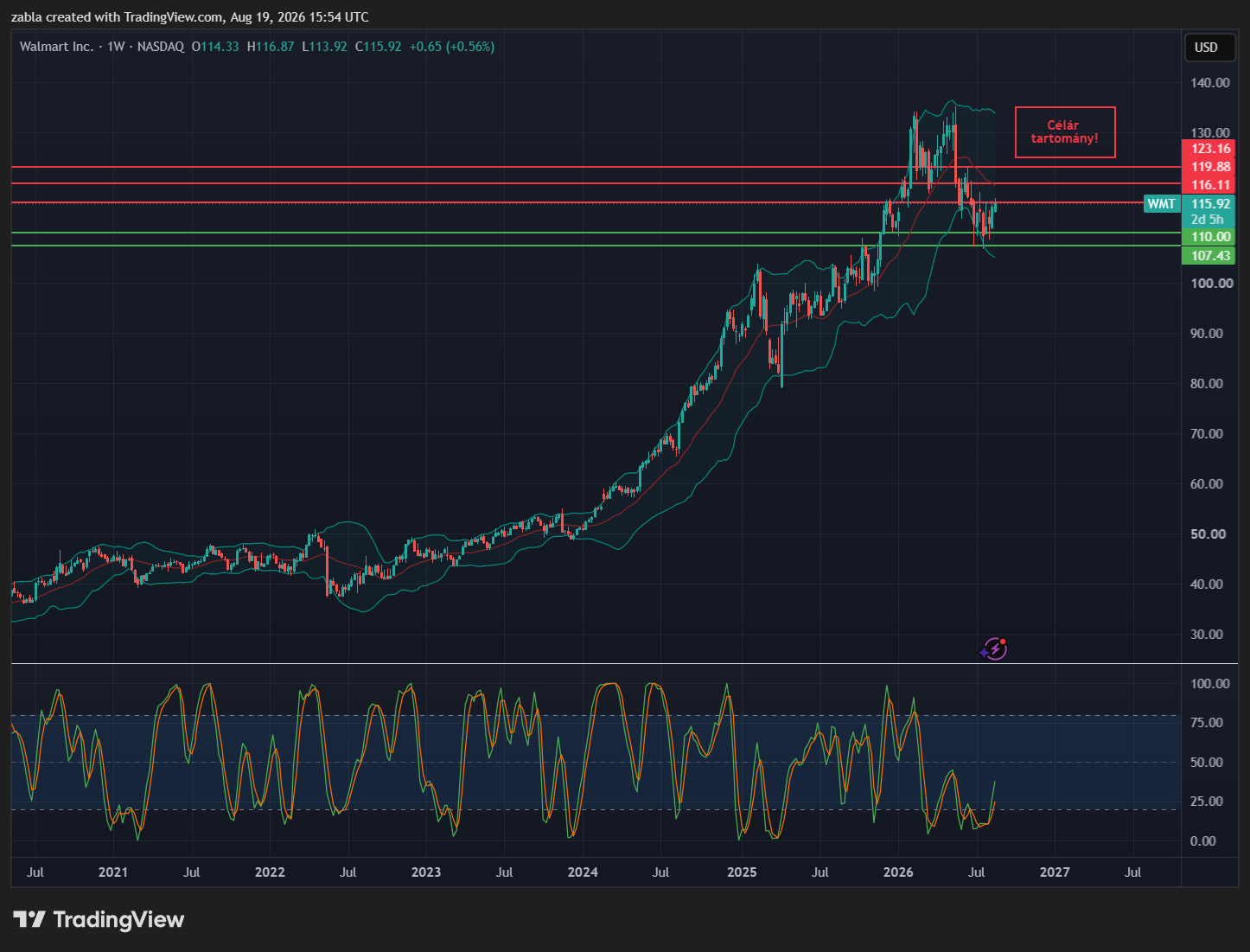Click the red 119.88 price label
1250x952 pixels.
[x=1209, y=167]
